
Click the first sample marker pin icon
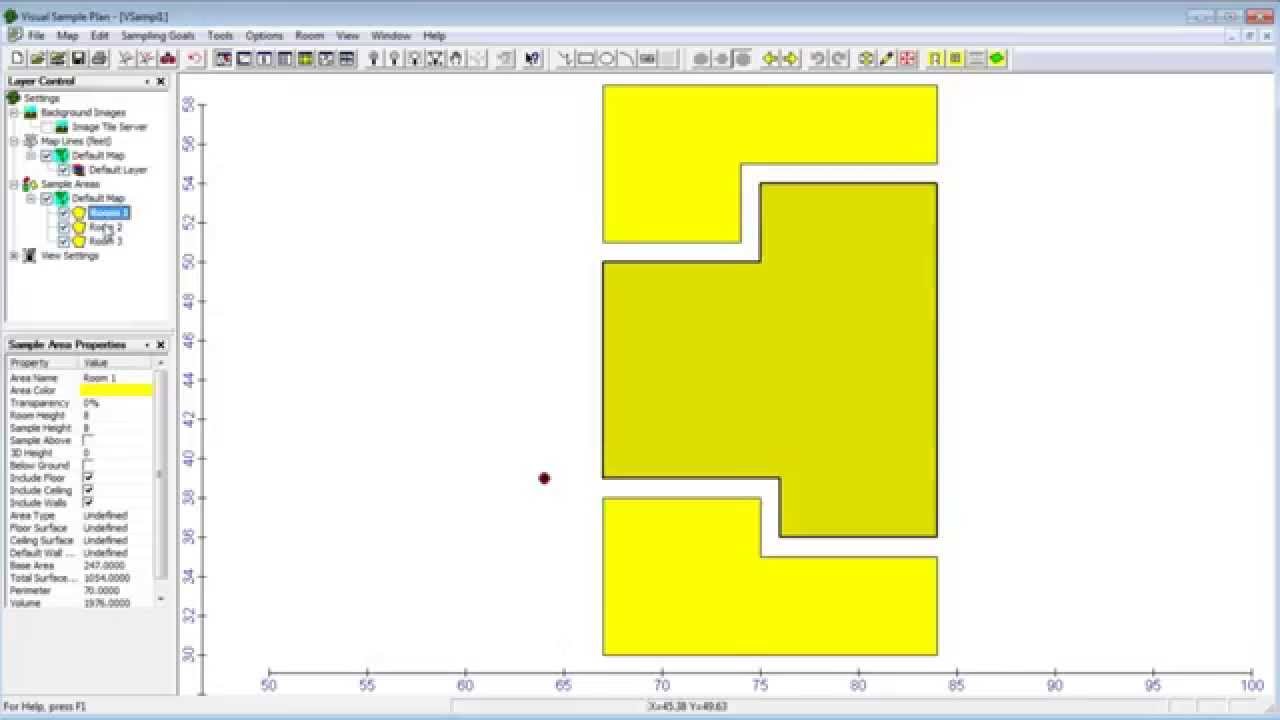[x=374, y=59]
